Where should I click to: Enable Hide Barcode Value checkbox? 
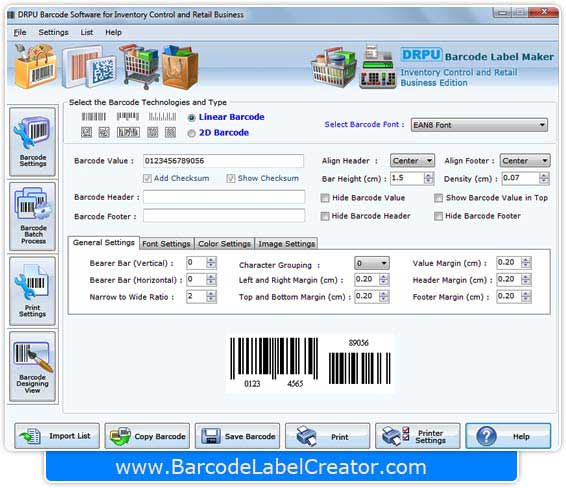(325, 198)
